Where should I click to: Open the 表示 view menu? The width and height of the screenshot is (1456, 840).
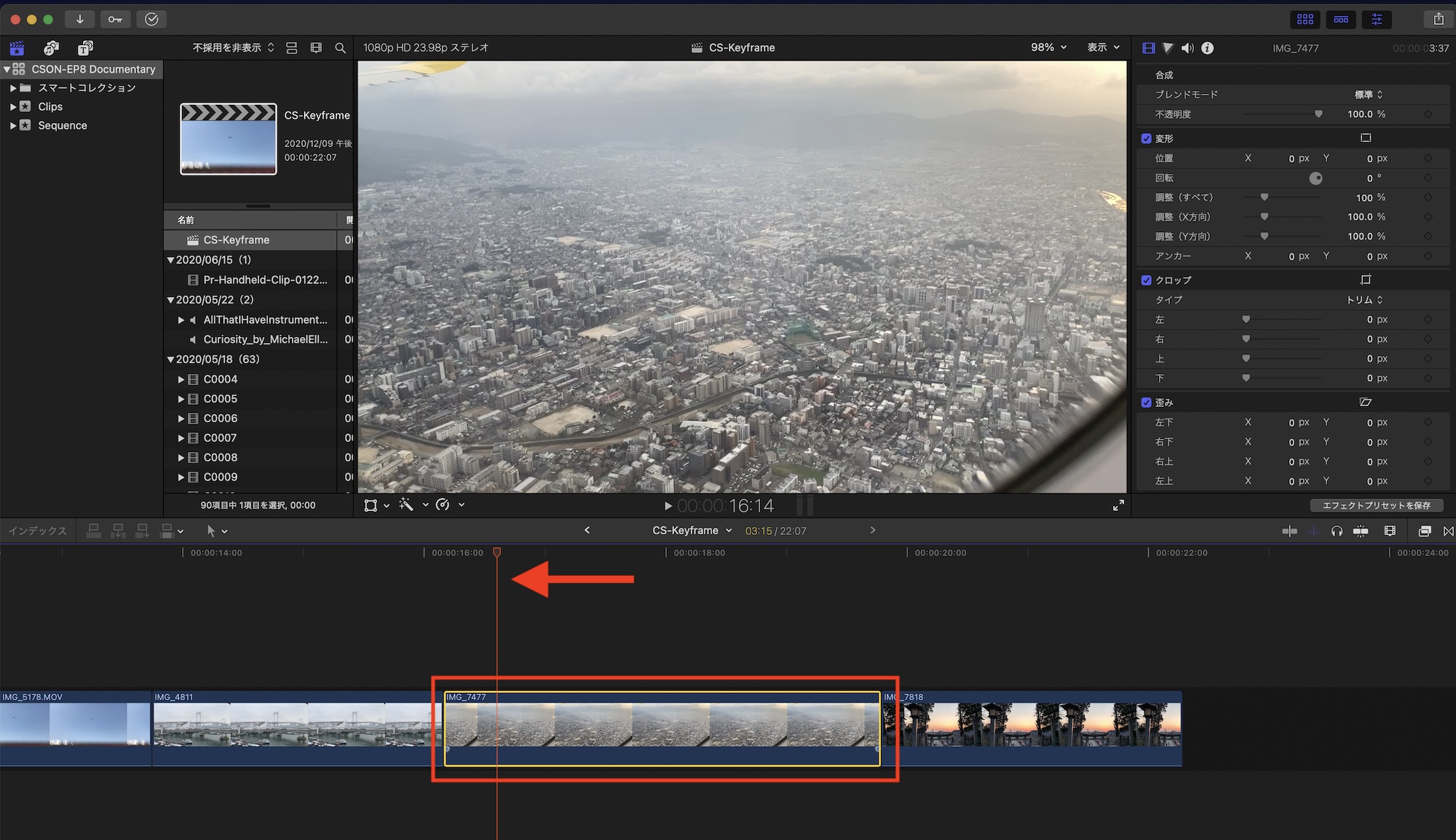click(x=1103, y=47)
